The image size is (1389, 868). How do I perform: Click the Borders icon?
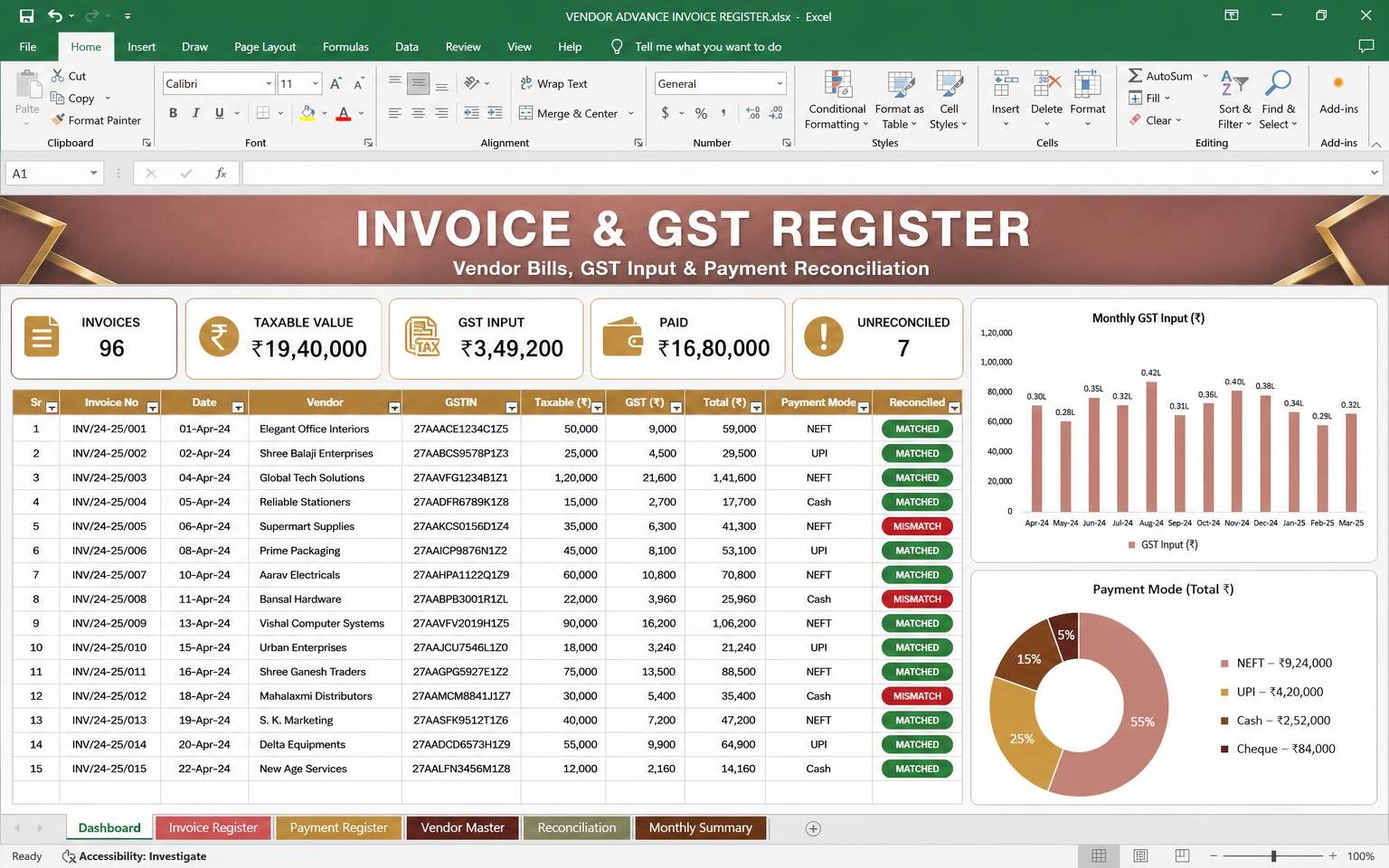tap(263, 113)
